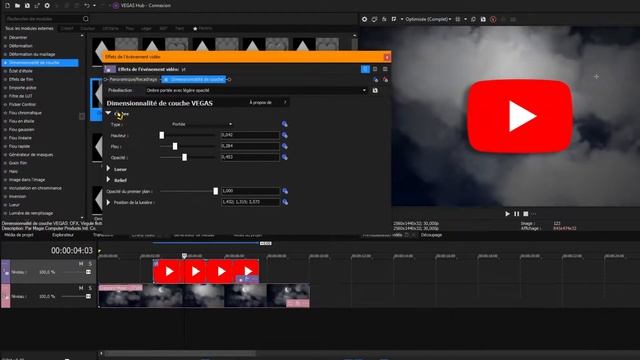
Task: Toggle the Dimensionnalité de couche effect checkbox
Action: pos(166,80)
